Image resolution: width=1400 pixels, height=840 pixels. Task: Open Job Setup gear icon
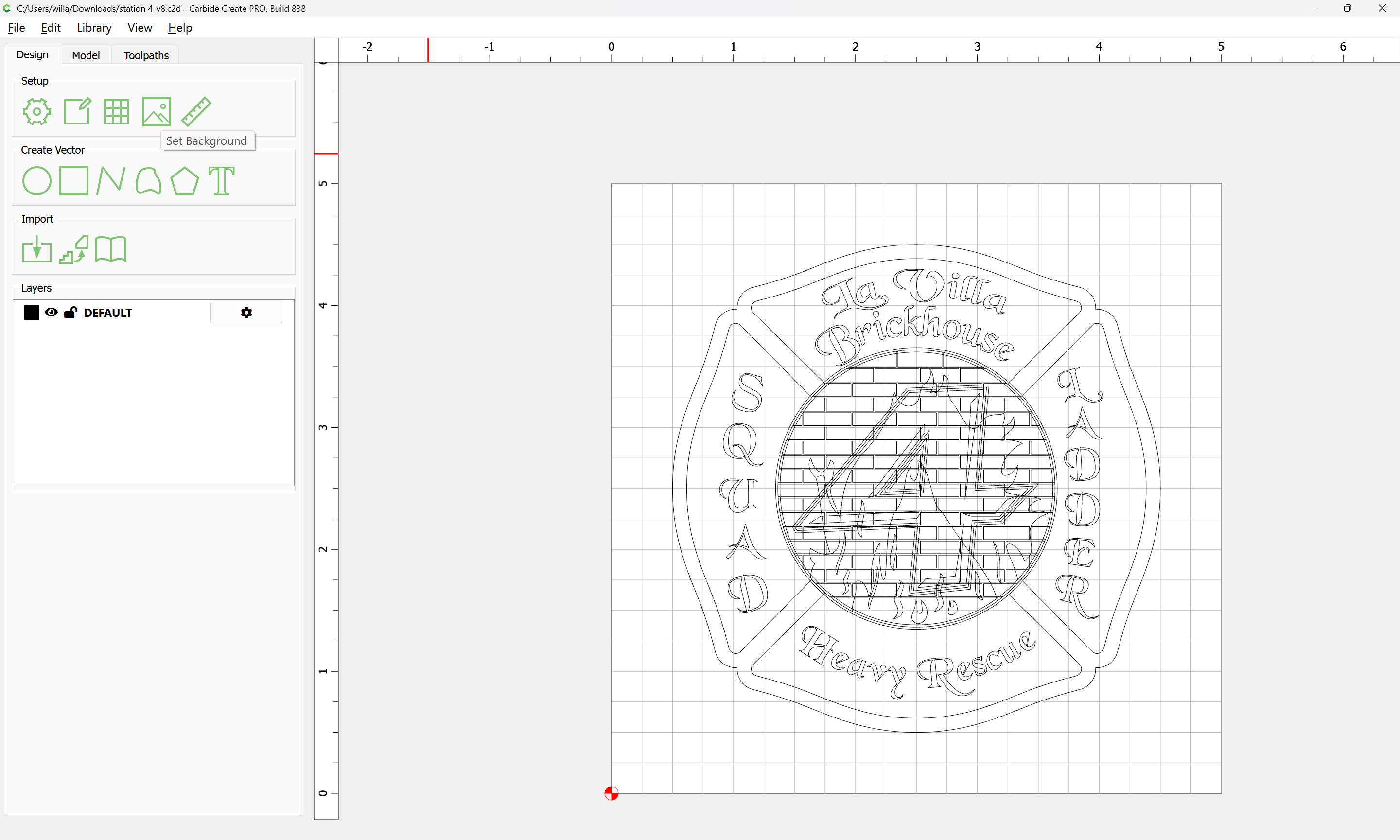click(37, 111)
